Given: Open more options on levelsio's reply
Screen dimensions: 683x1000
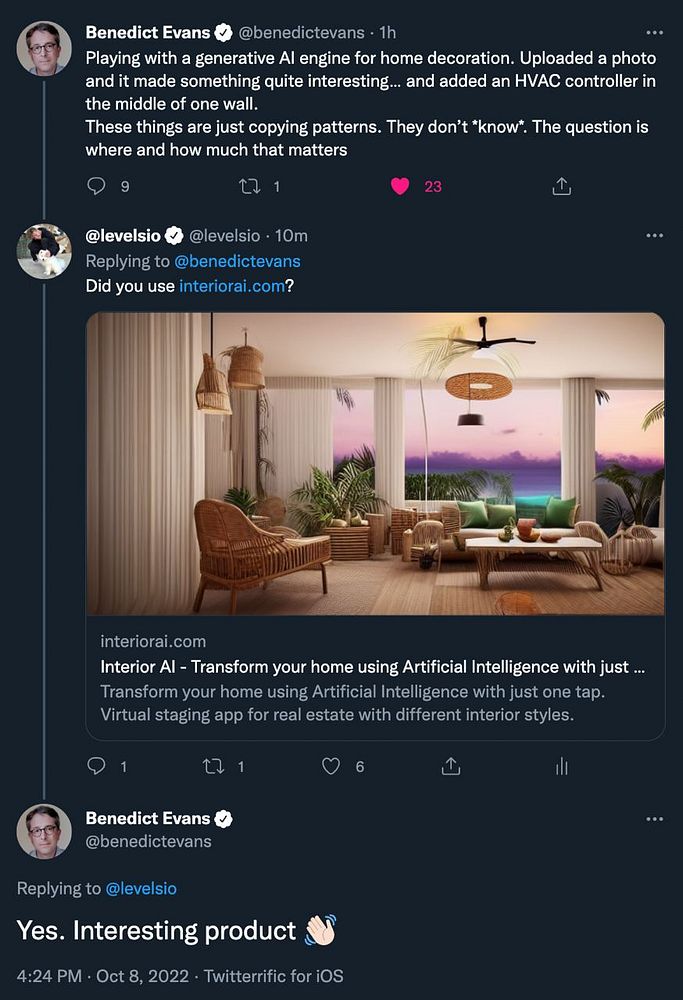Looking at the screenshot, I should (654, 236).
